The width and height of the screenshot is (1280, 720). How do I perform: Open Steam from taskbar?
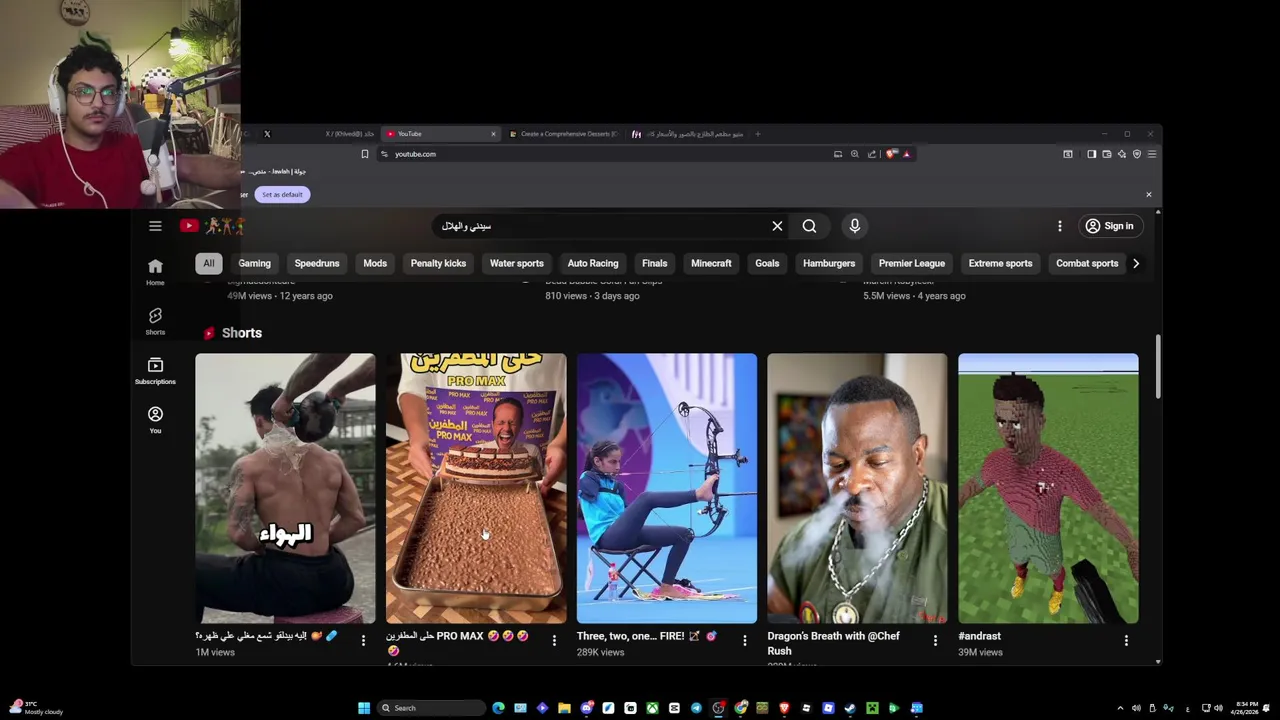tap(849, 708)
